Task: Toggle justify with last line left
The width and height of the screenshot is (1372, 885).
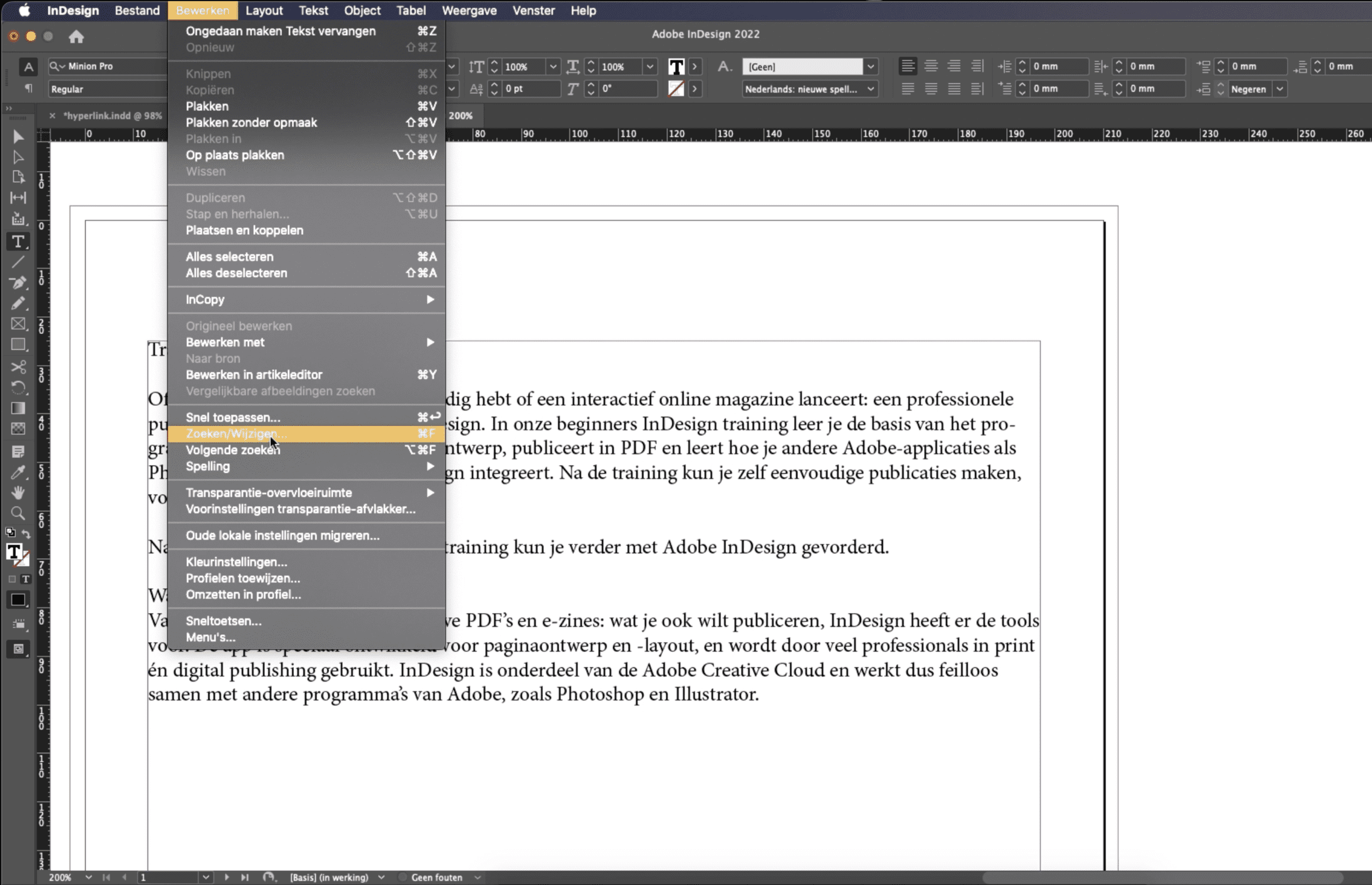Action: [x=908, y=89]
